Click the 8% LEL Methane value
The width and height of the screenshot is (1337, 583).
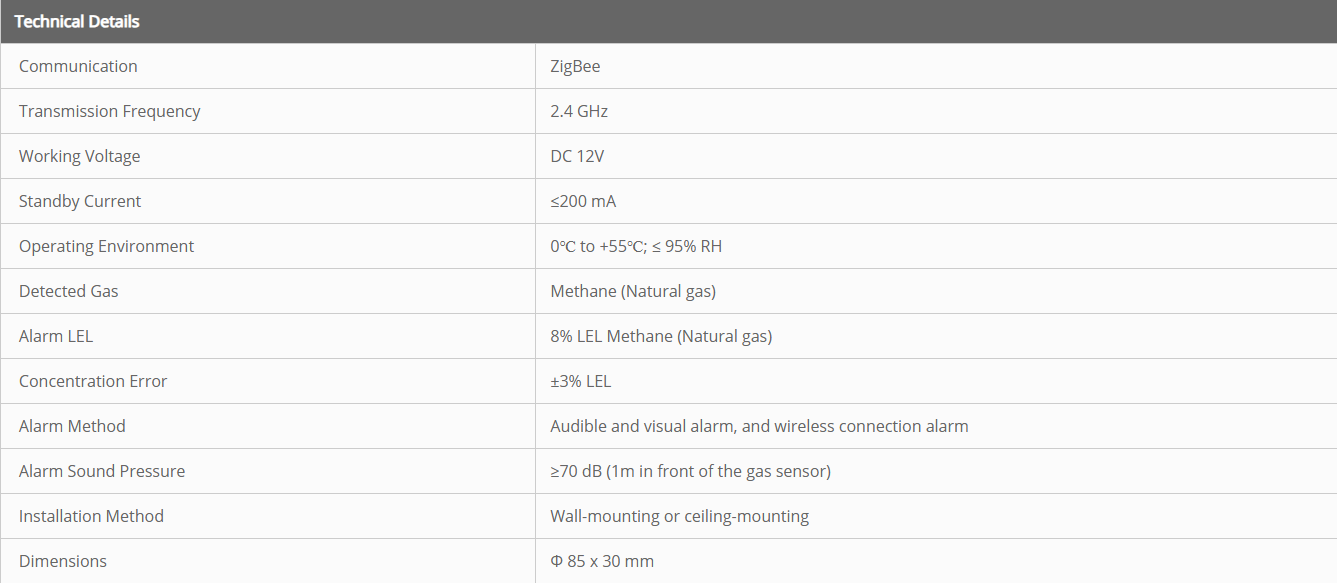(x=661, y=336)
